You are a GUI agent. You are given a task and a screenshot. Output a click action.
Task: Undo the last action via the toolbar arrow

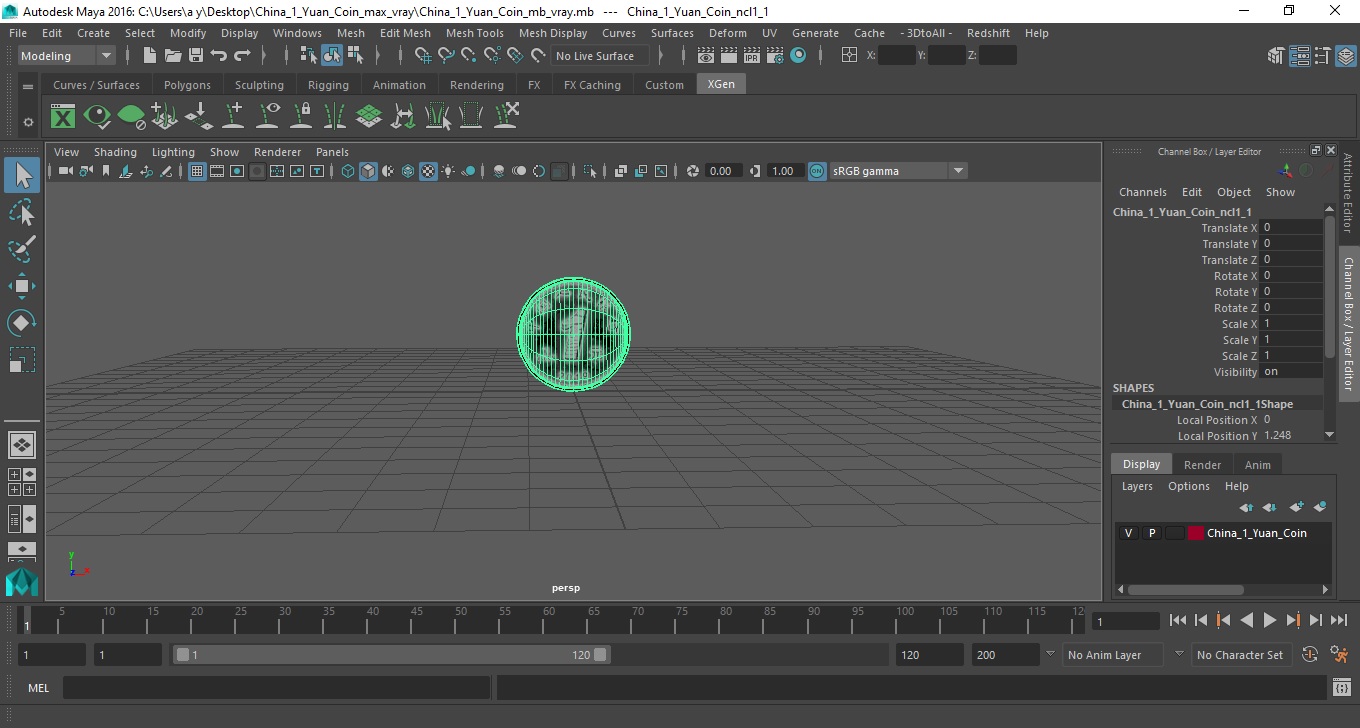(219, 56)
